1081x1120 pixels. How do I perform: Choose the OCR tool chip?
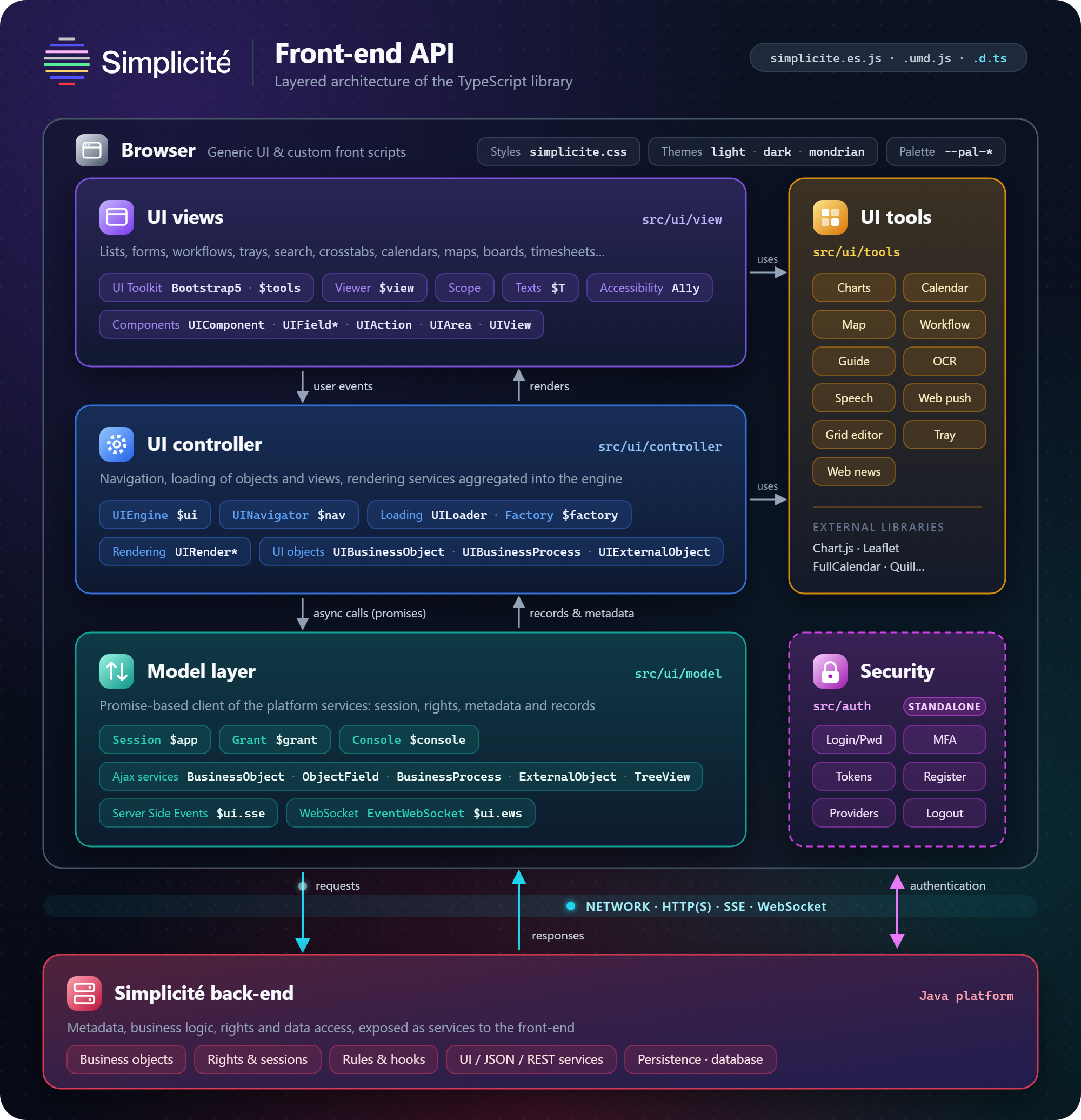(944, 361)
